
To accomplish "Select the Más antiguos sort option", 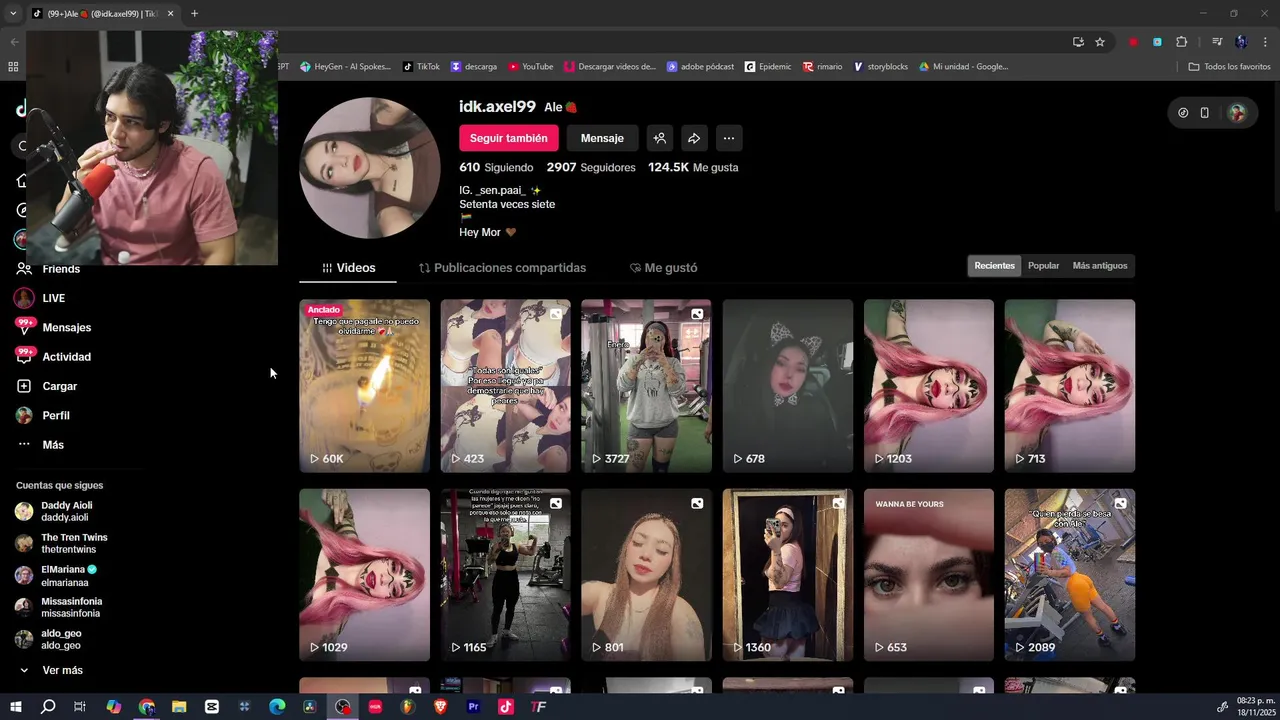I will point(1100,266).
